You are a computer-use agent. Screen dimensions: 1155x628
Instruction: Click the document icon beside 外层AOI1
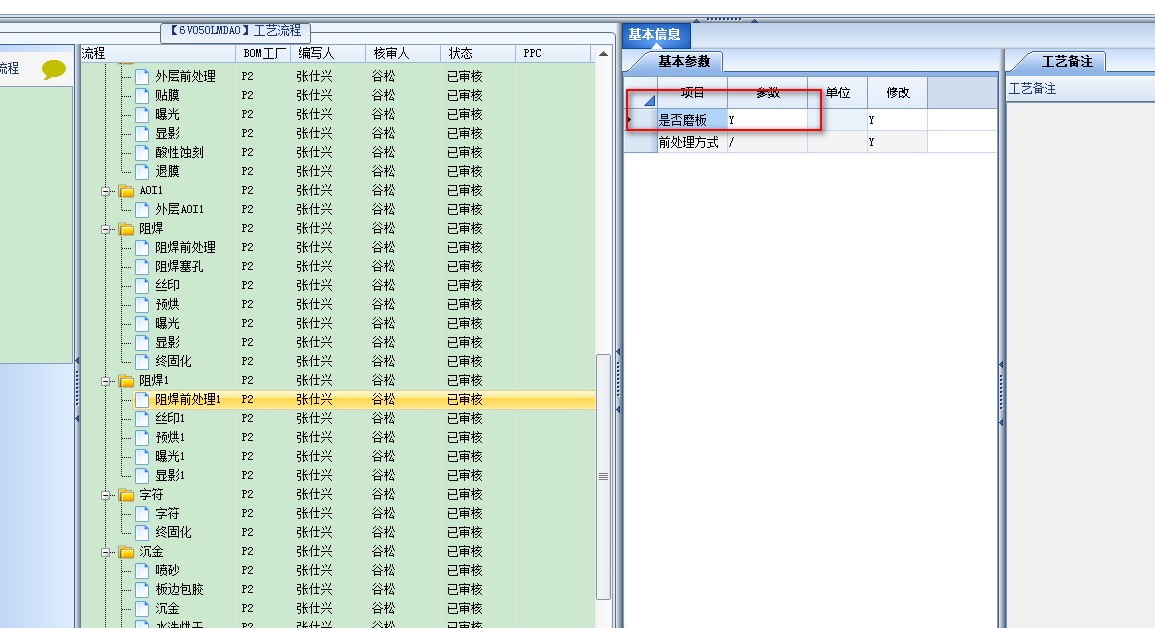(x=143, y=210)
